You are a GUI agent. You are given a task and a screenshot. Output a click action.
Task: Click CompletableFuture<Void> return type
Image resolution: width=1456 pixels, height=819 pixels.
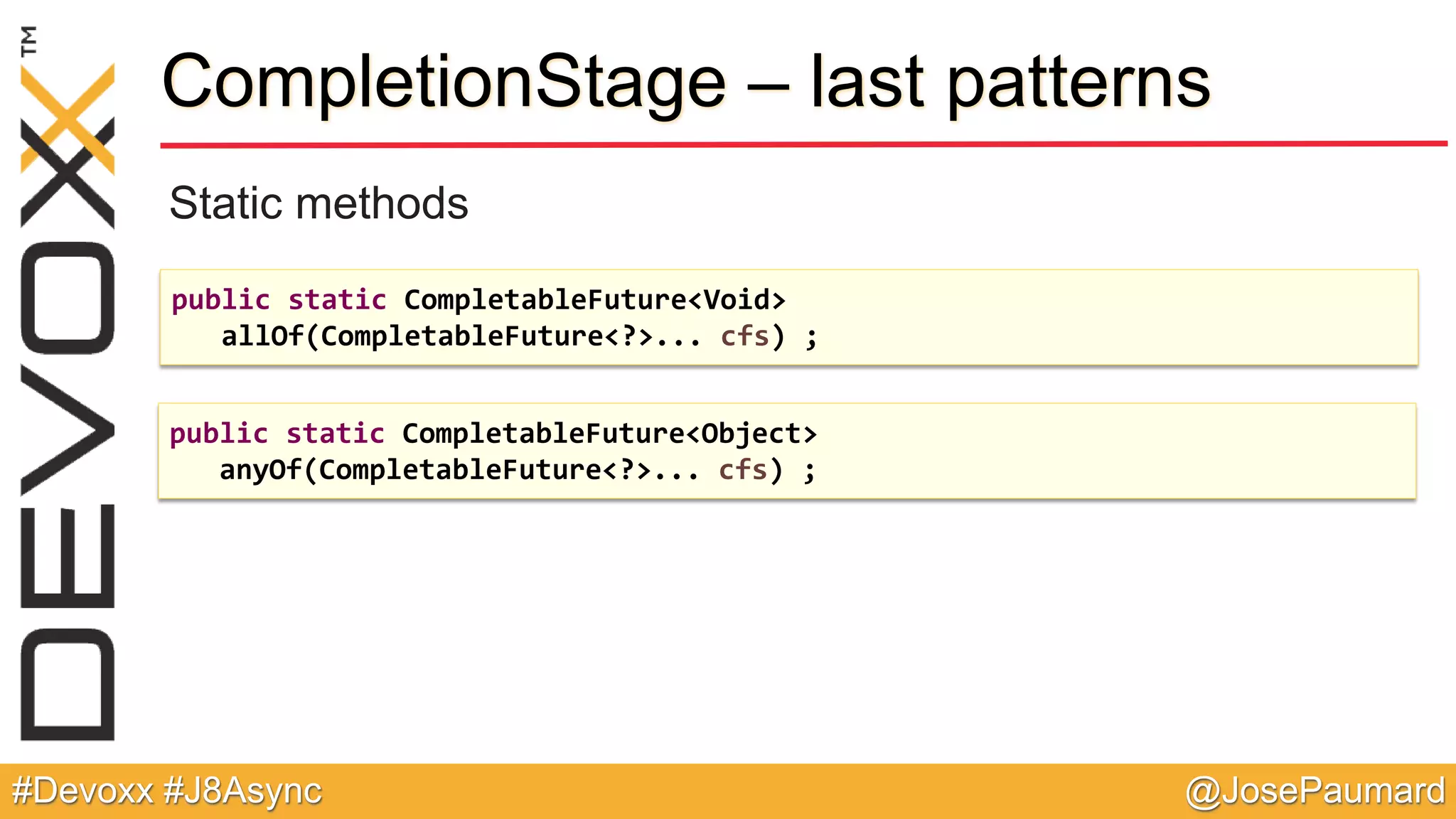(594, 300)
